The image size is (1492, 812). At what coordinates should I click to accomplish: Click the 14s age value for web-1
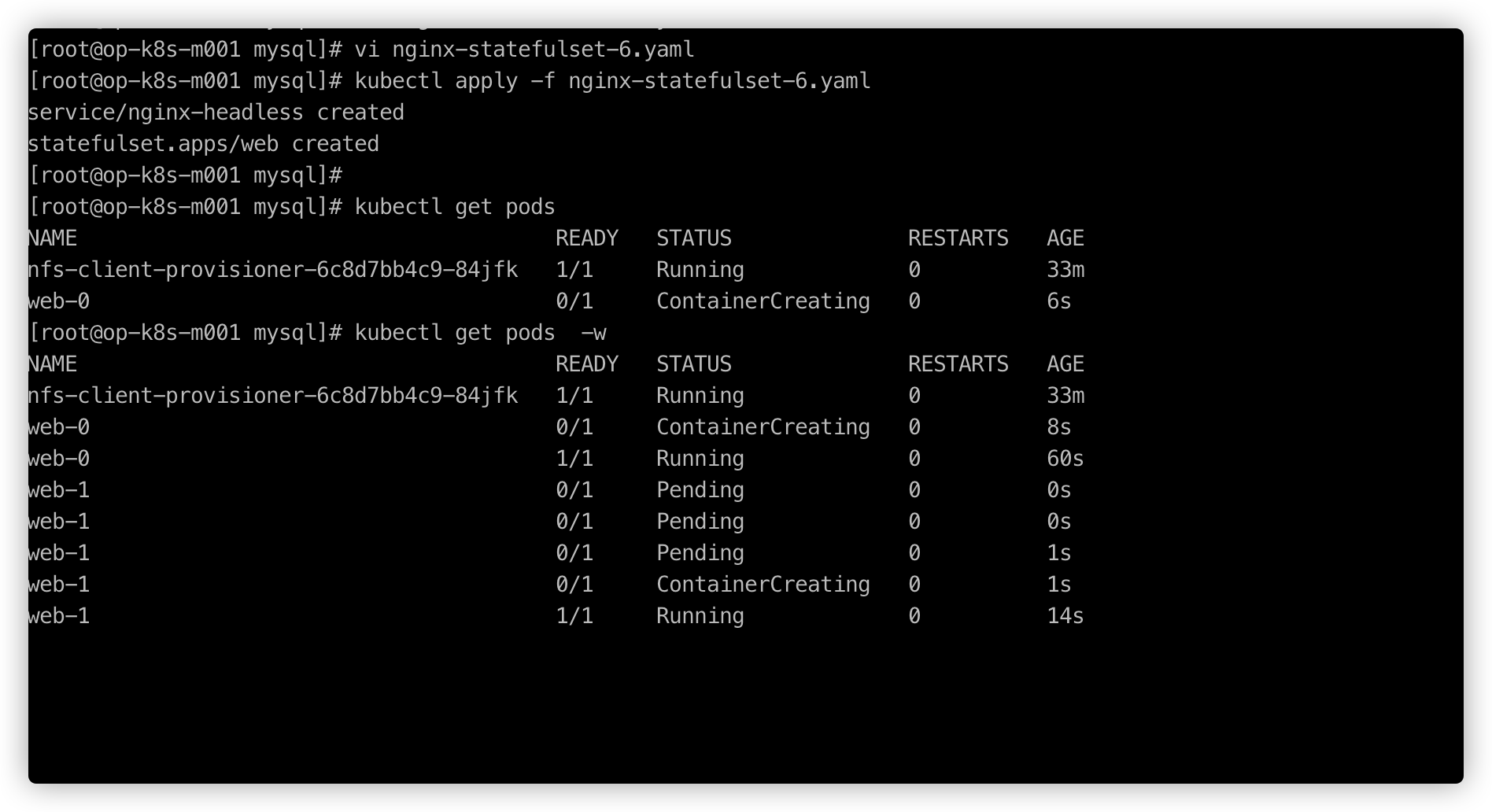1065,616
